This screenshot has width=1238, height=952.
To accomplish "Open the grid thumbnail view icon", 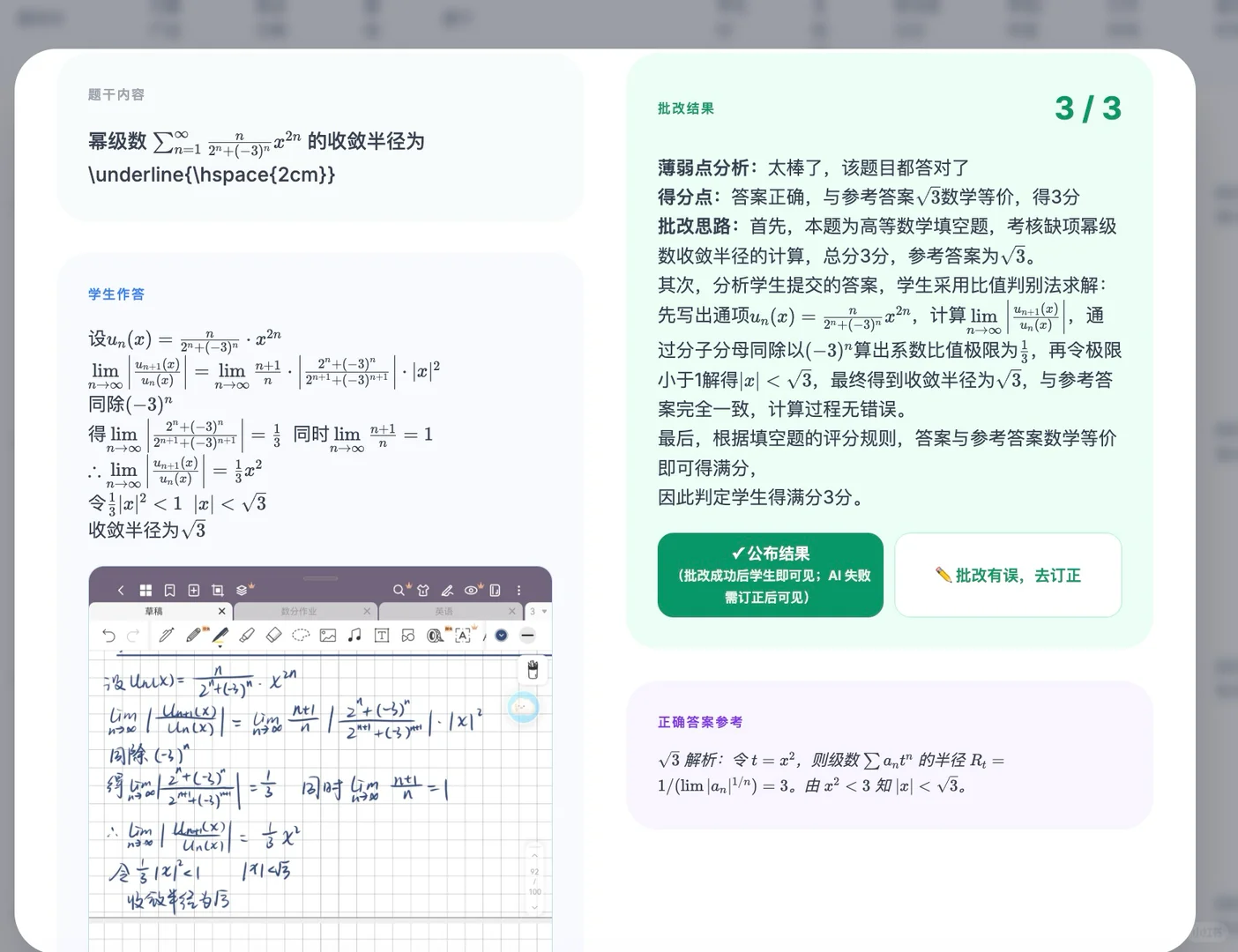I will click(145, 590).
